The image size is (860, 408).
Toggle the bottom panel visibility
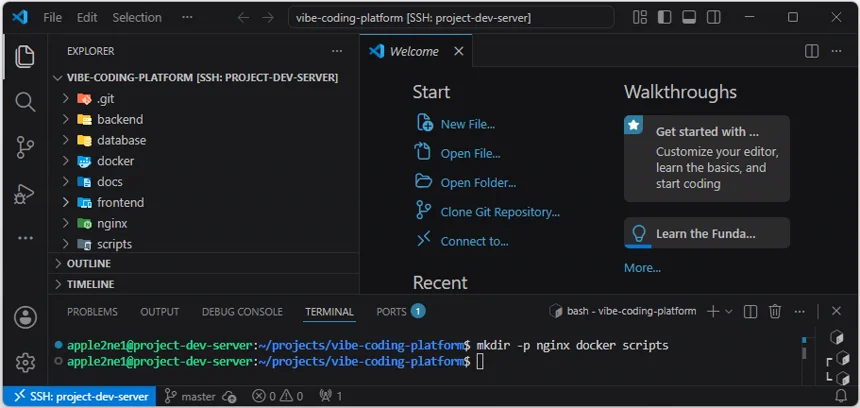(689, 18)
